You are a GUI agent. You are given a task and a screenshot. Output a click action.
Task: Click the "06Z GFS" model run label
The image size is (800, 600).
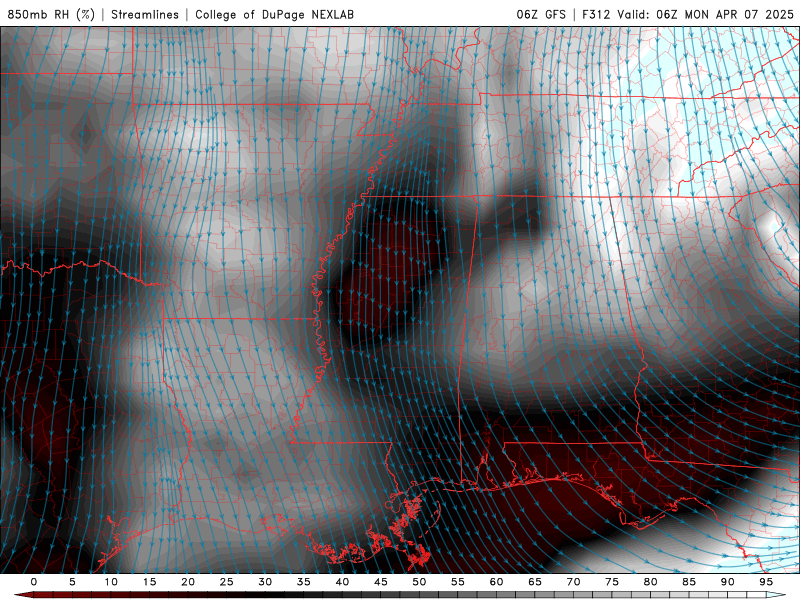541,14
